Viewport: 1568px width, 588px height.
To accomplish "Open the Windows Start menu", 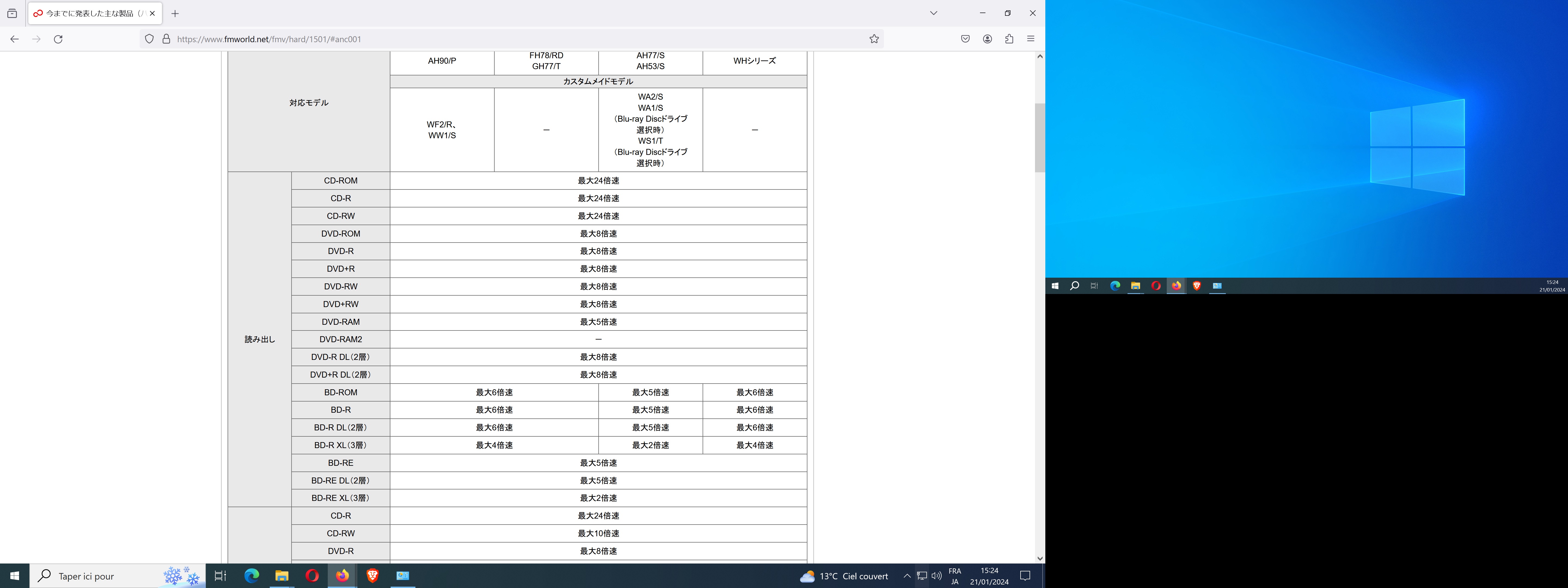I will pyautogui.click(x=15, y=576).
